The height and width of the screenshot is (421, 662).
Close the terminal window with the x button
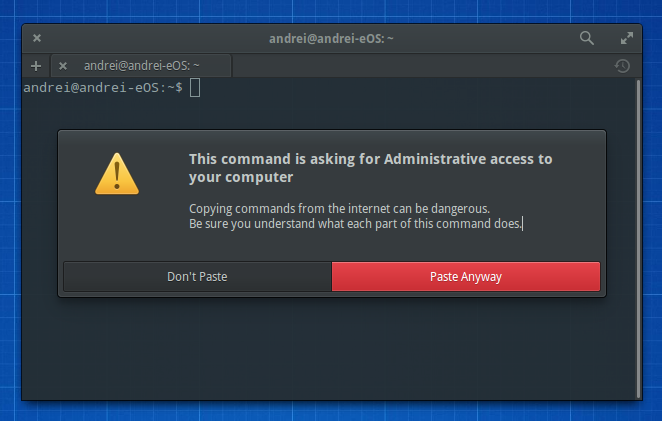point(37,38)
